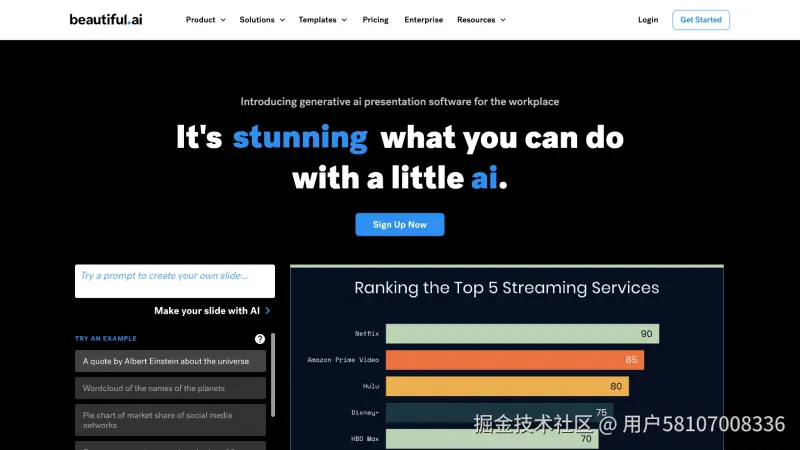Open the help question mark icon
The height and width of the screenshot is (450, 800).
pos(260,339)
